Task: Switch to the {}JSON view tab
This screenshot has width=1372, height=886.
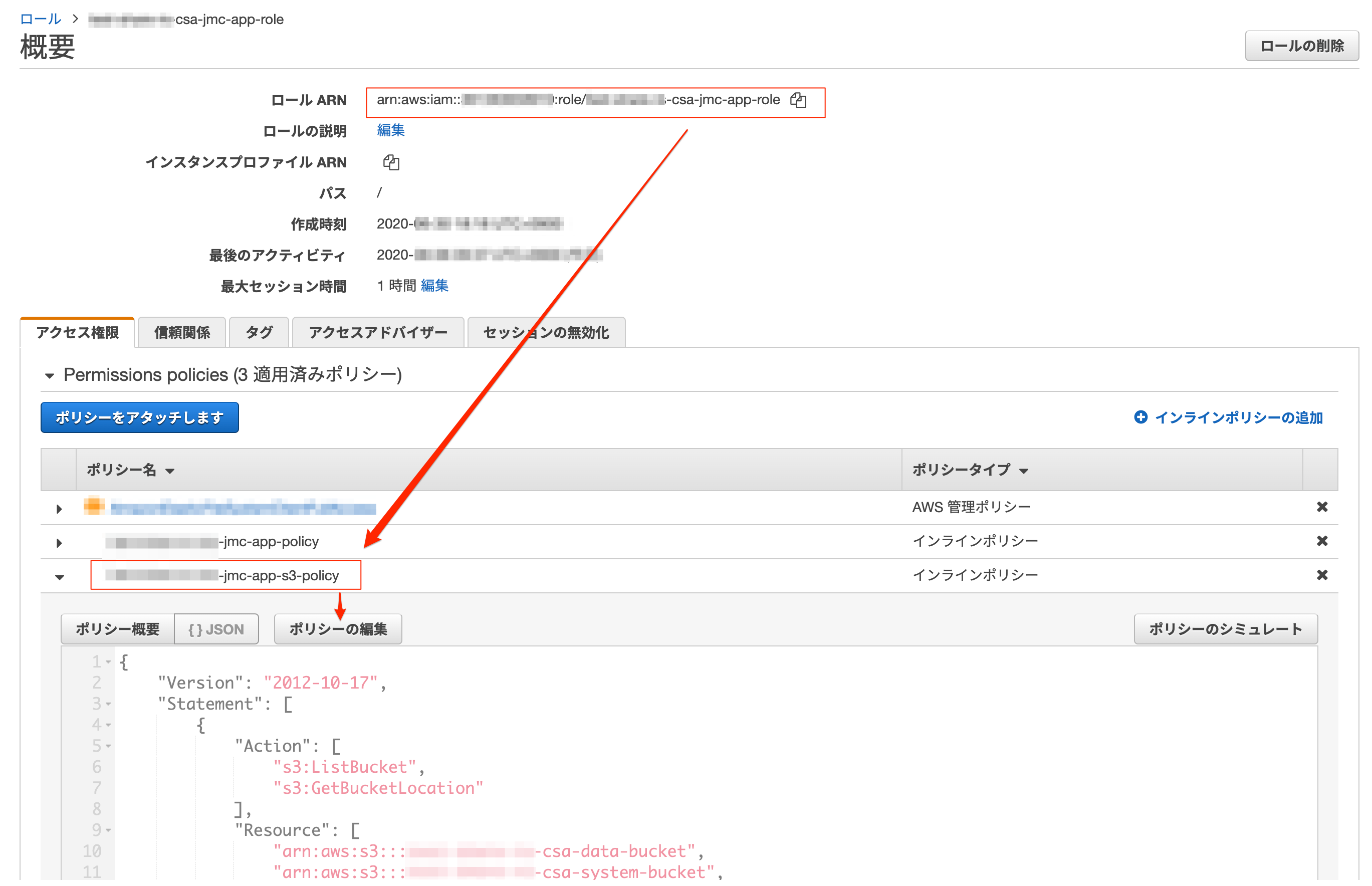Action: point(216,629)
